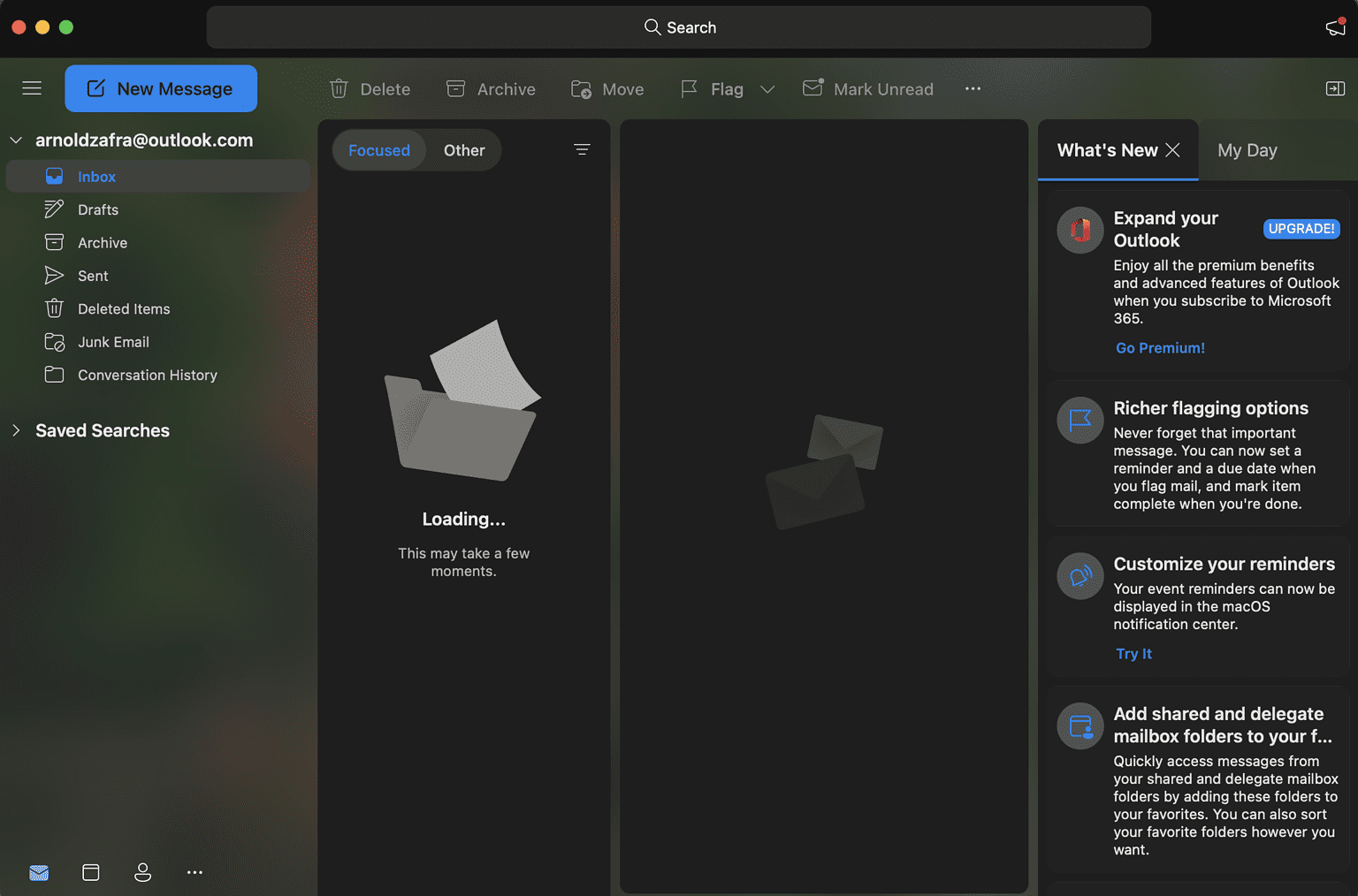Click the New Message button
The image size is (1358, 896).
pyautogui.click(x=161, y=88)
